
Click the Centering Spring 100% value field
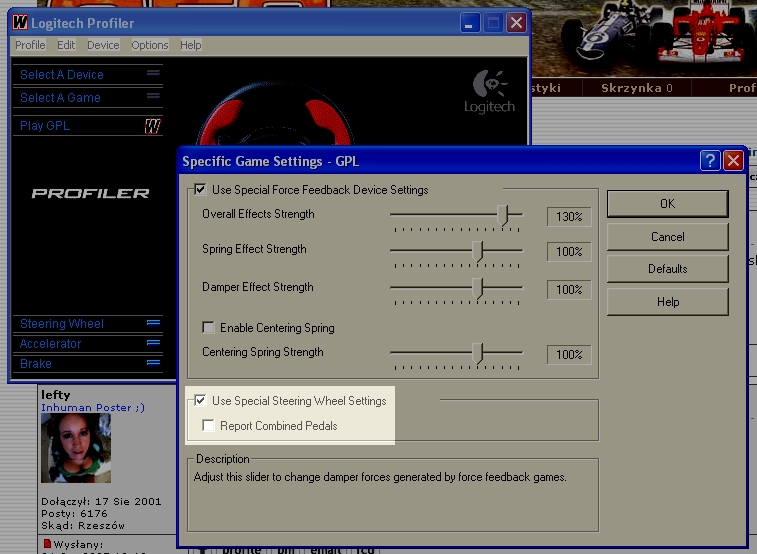(x=569, y=355)
